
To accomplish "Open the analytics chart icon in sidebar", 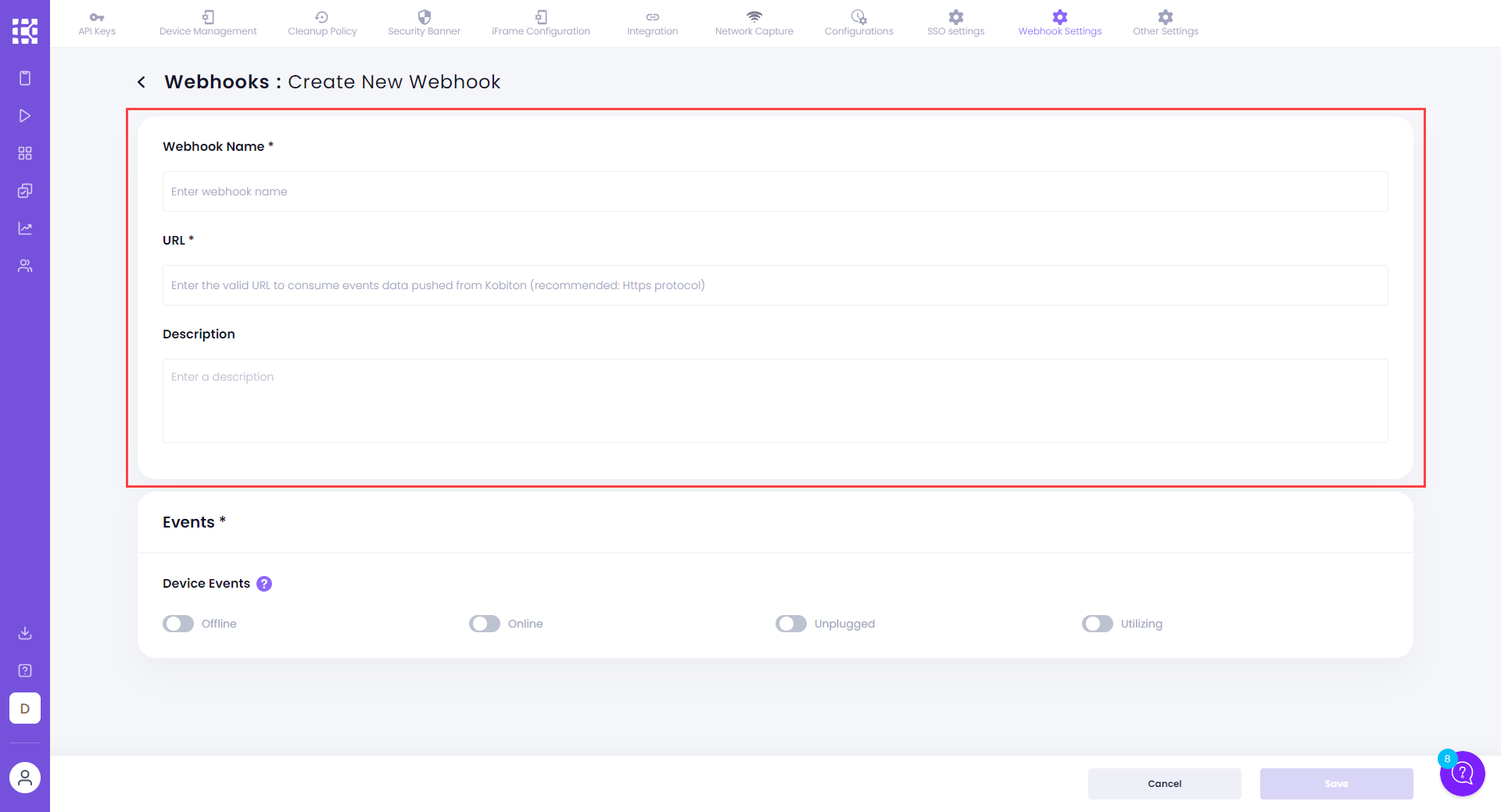I will pyautogui.click(x=25, y=228).
